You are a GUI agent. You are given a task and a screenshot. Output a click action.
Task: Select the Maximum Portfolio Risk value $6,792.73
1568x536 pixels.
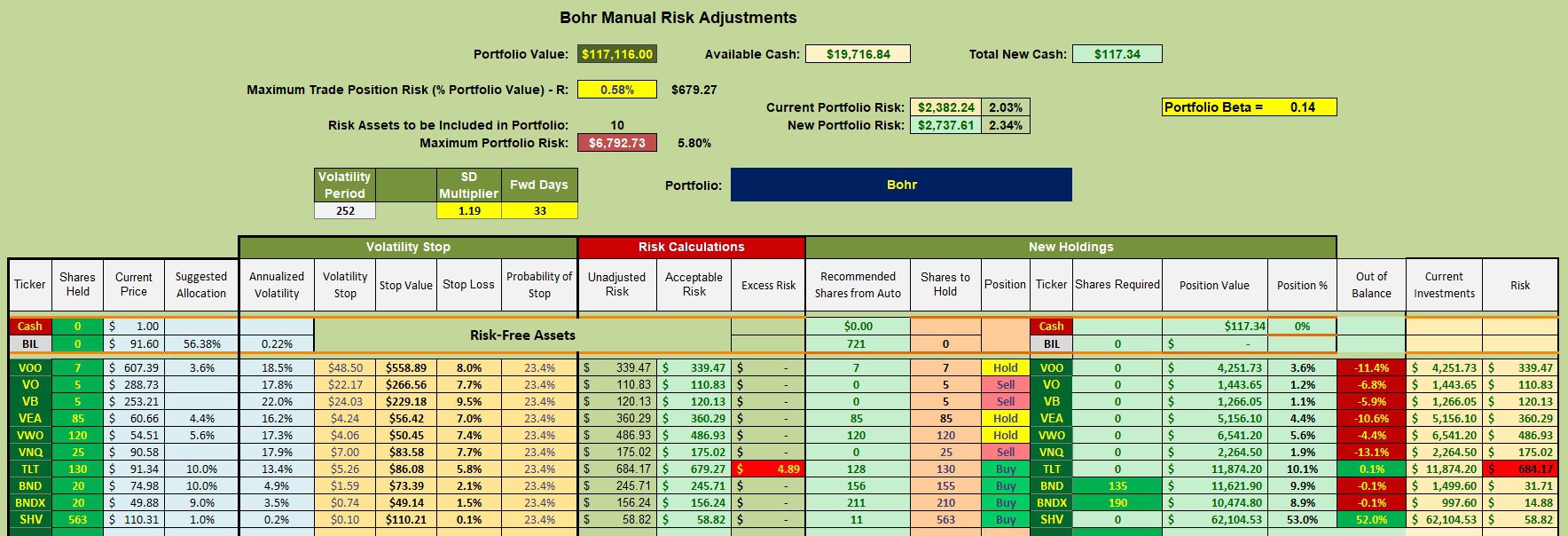617,143
